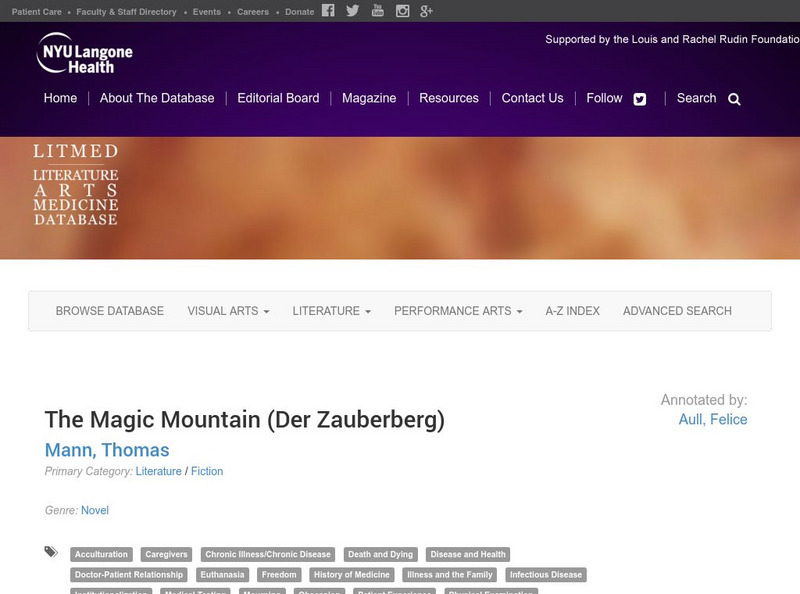800x594 pixels.
Task: Select the Euthanasia keyword tag
Action: (x=222, y=574)
